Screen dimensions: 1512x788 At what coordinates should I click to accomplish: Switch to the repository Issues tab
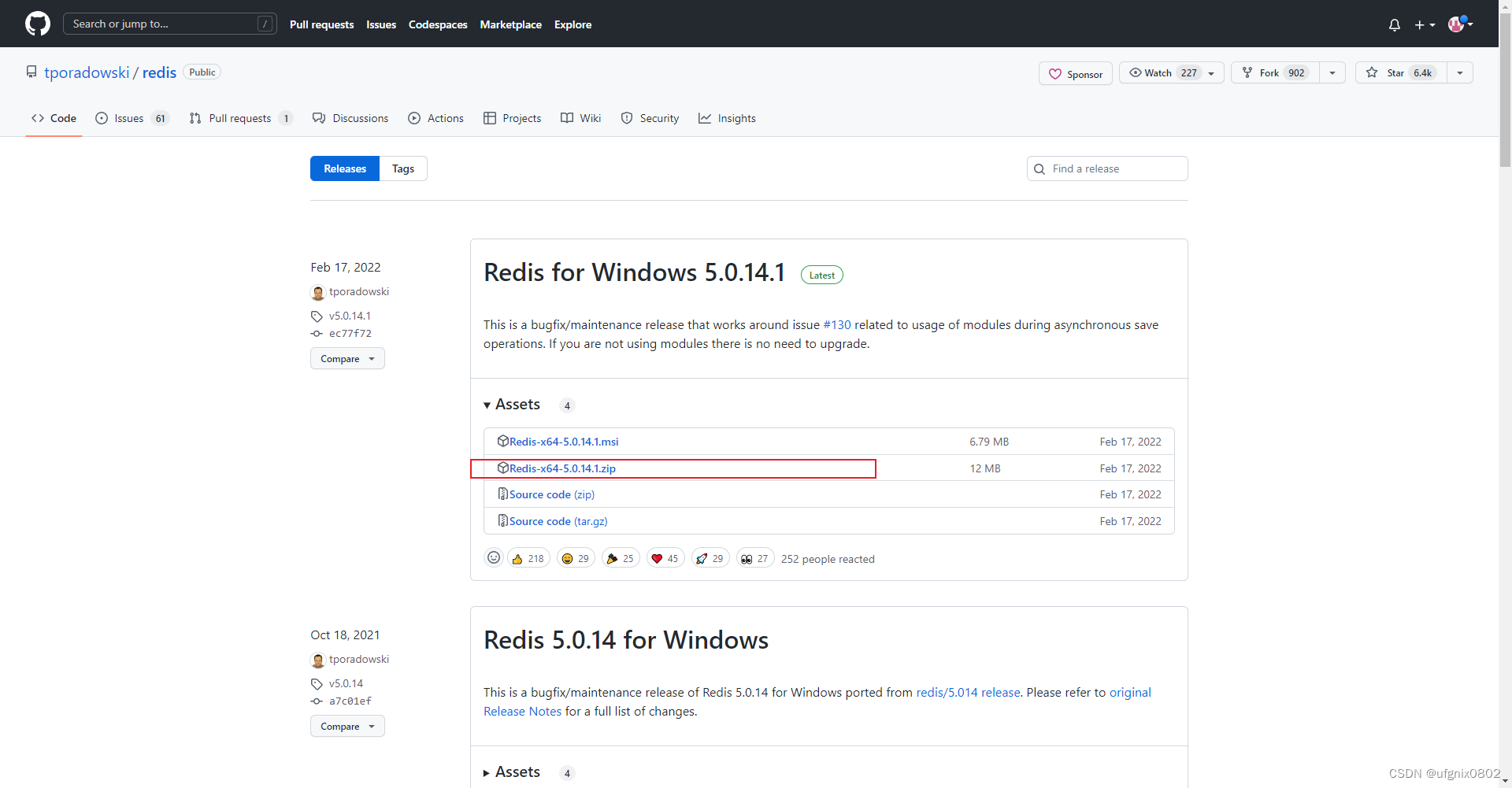click(132, 118)
